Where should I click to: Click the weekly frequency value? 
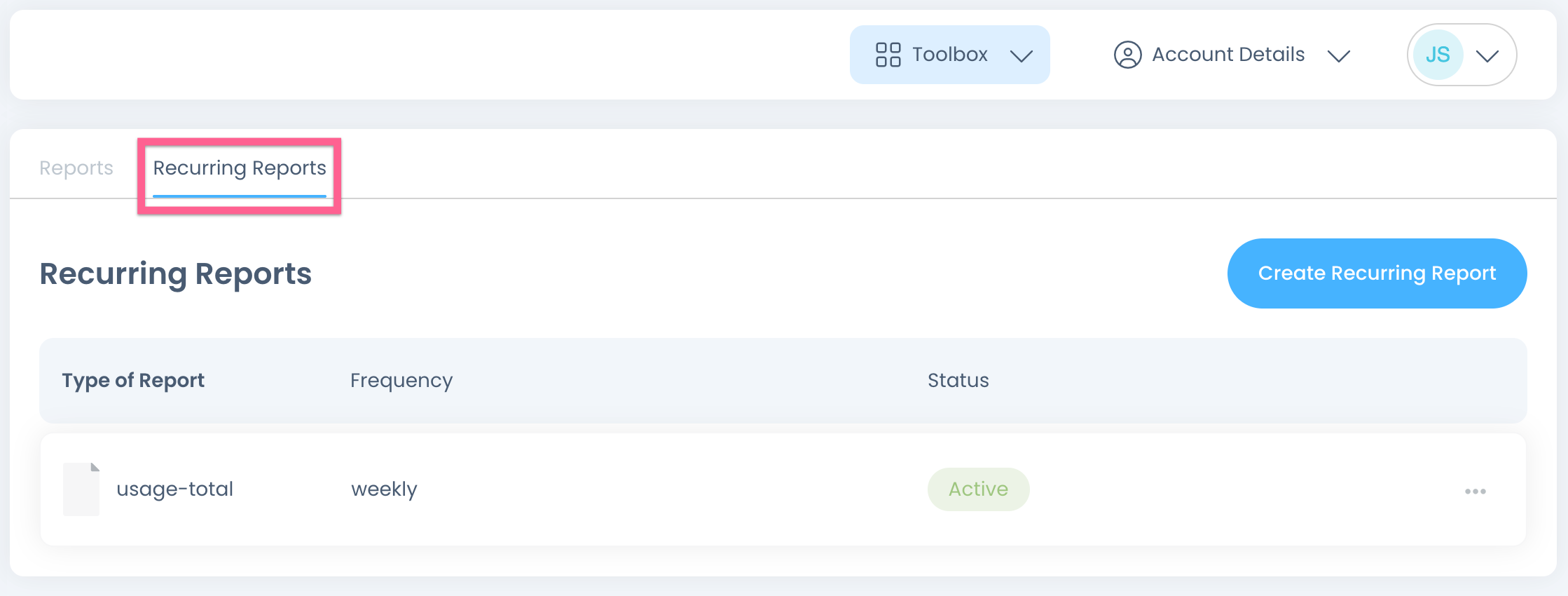click(384, 489)
